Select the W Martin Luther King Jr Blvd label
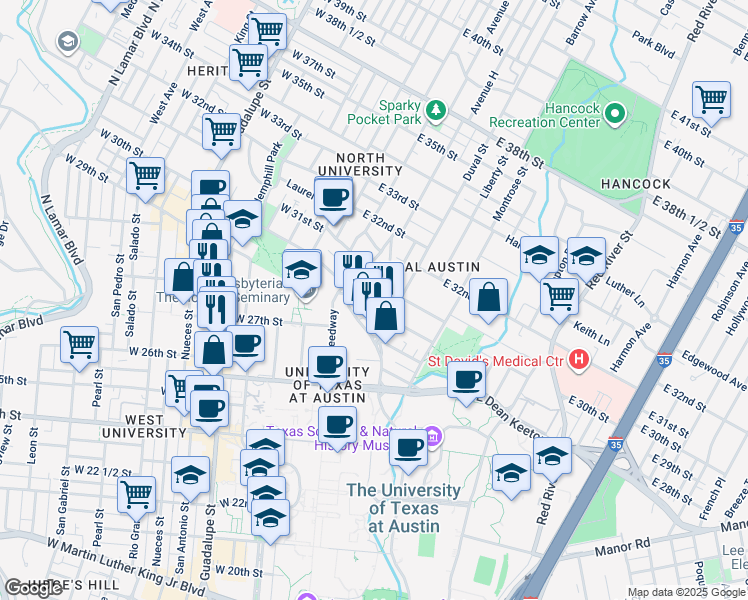This screenshot has width=748, height=600. (x=125, y=567)
